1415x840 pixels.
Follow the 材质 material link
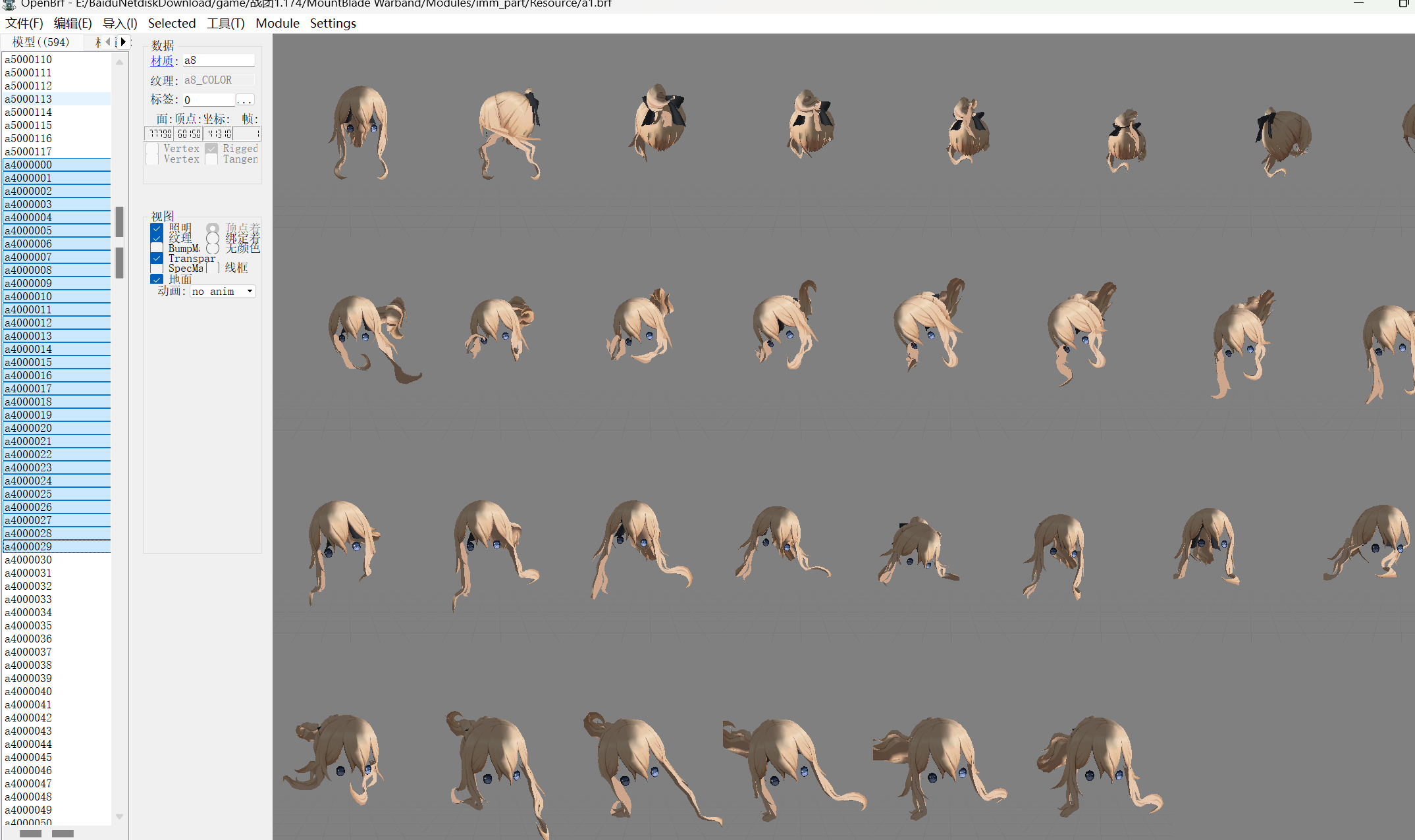[x=161, y=61]
